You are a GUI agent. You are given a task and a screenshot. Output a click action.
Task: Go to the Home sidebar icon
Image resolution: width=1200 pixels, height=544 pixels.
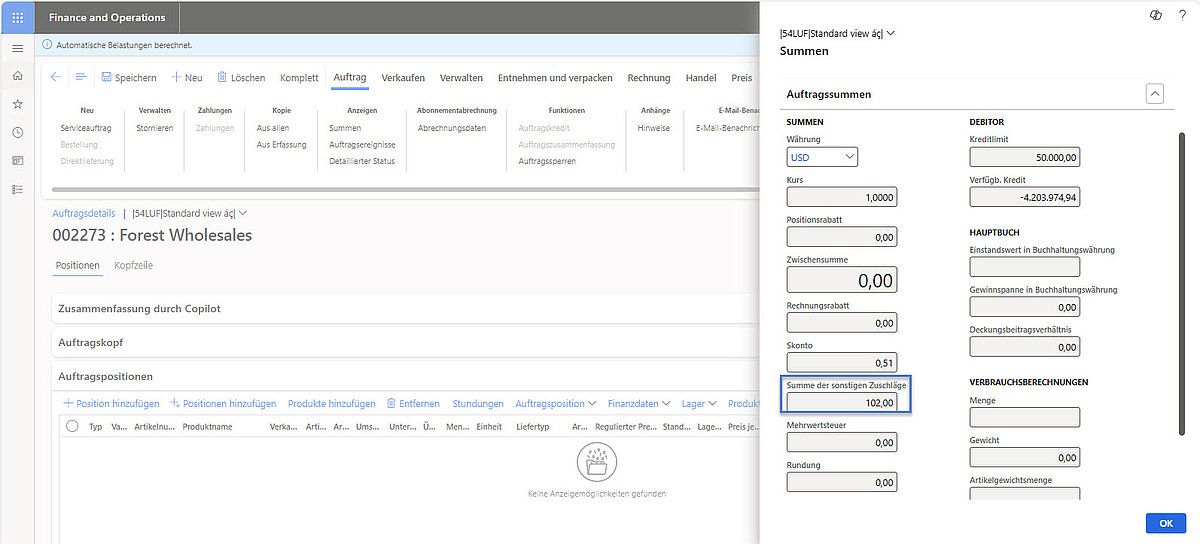17,76
